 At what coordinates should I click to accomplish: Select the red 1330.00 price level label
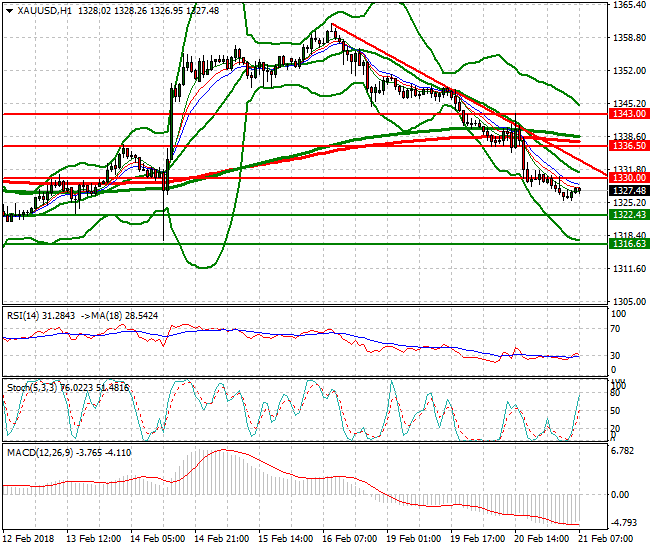point(629,178)
